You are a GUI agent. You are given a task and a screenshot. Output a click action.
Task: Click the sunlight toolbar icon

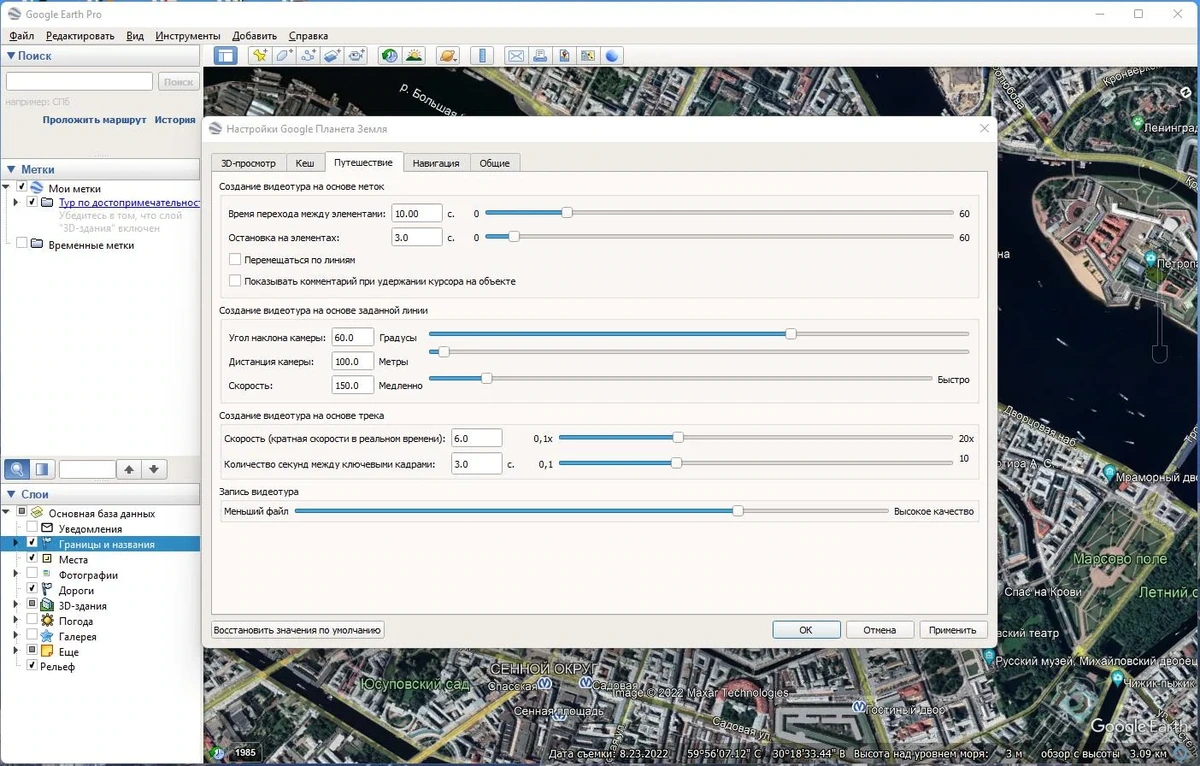point(413,56)
